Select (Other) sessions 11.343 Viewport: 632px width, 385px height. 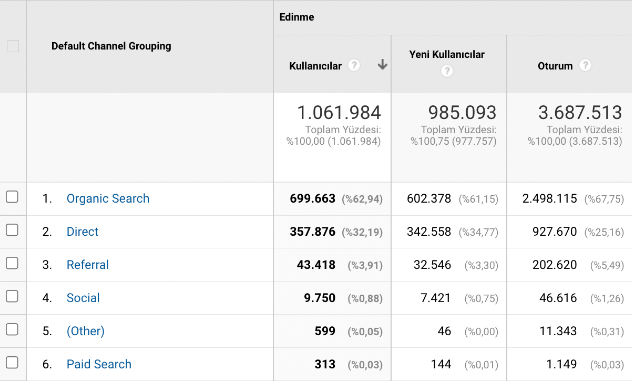coord(558,331)
